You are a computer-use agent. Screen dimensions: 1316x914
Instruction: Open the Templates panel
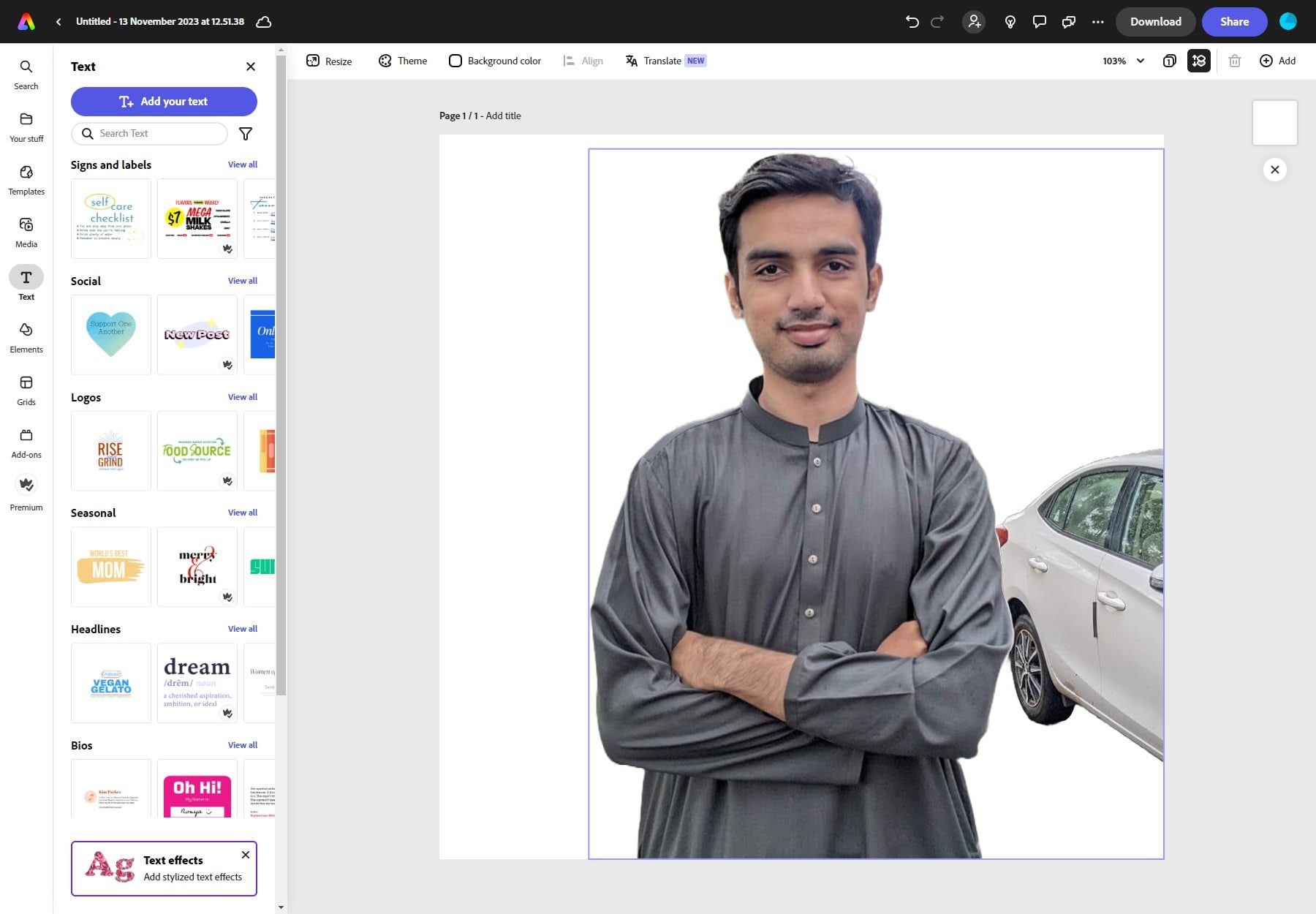[x=26, y=179]
